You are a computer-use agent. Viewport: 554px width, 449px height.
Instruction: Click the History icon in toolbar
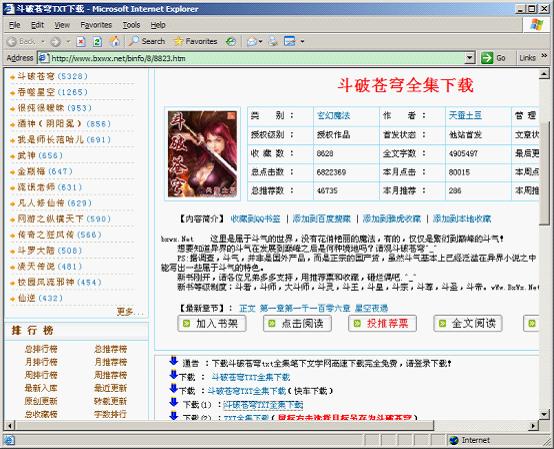pos(231,42)
